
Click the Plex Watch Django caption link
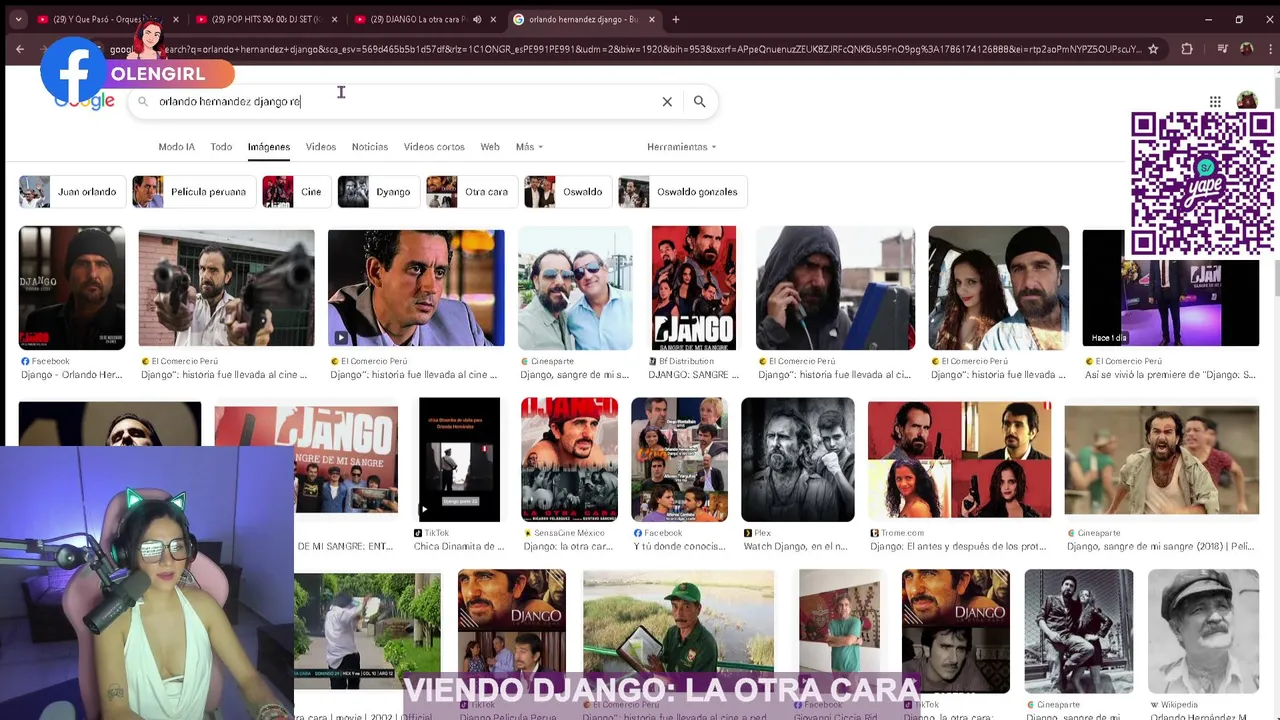(x=796, y=547)
